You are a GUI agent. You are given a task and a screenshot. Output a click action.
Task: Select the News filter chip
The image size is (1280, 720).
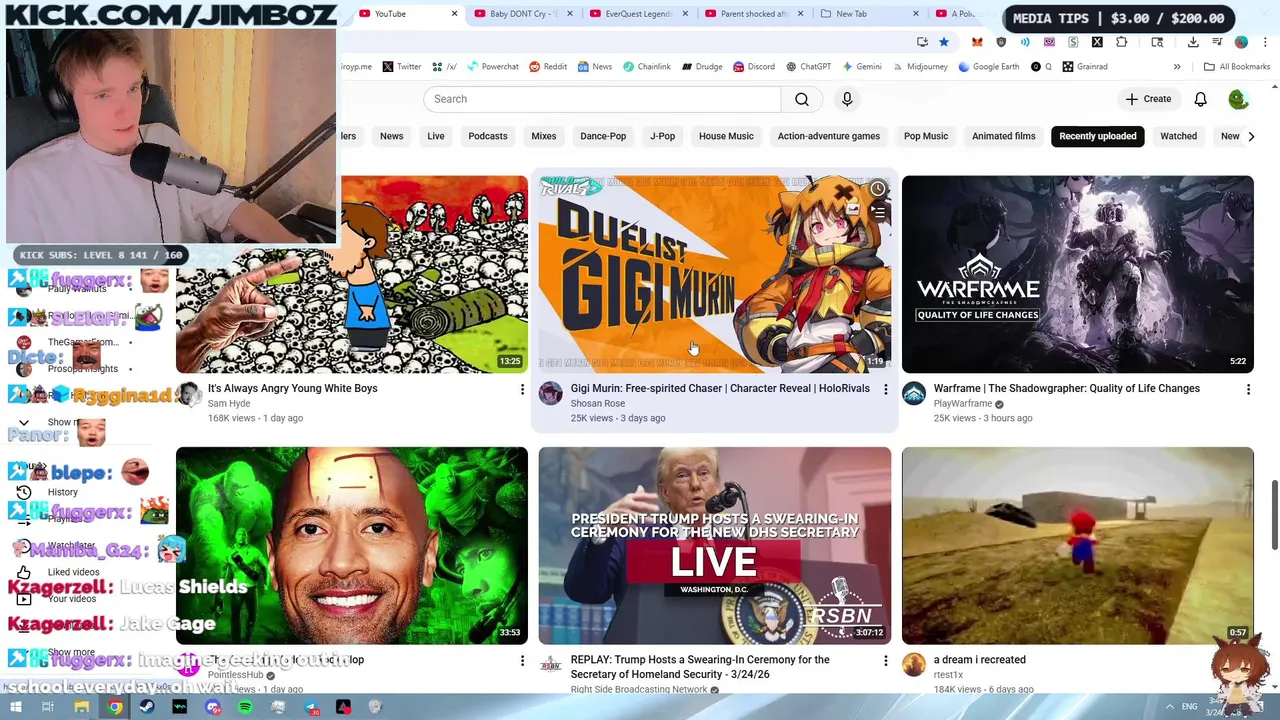click(x=391, y=136)
